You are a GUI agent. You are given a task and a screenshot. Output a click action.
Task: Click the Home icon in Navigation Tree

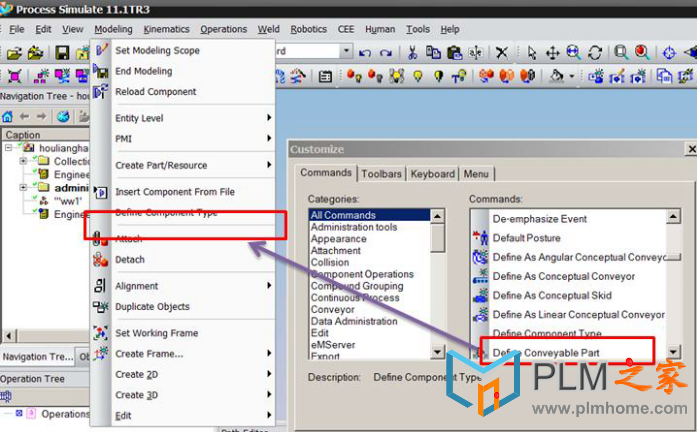click(7, 117)
